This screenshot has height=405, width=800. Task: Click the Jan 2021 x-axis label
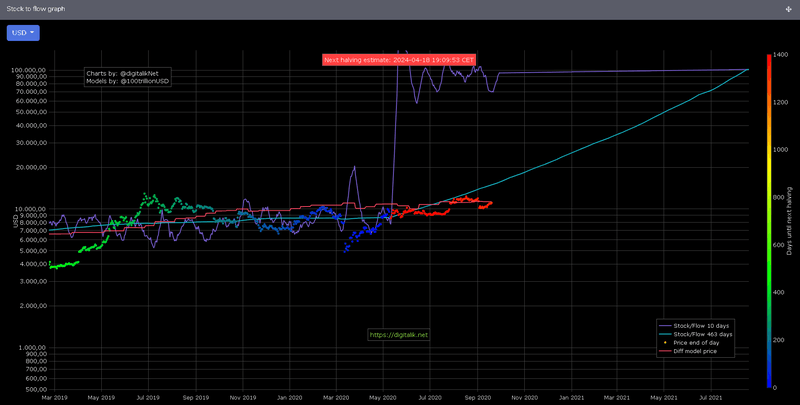click(570, 397)
